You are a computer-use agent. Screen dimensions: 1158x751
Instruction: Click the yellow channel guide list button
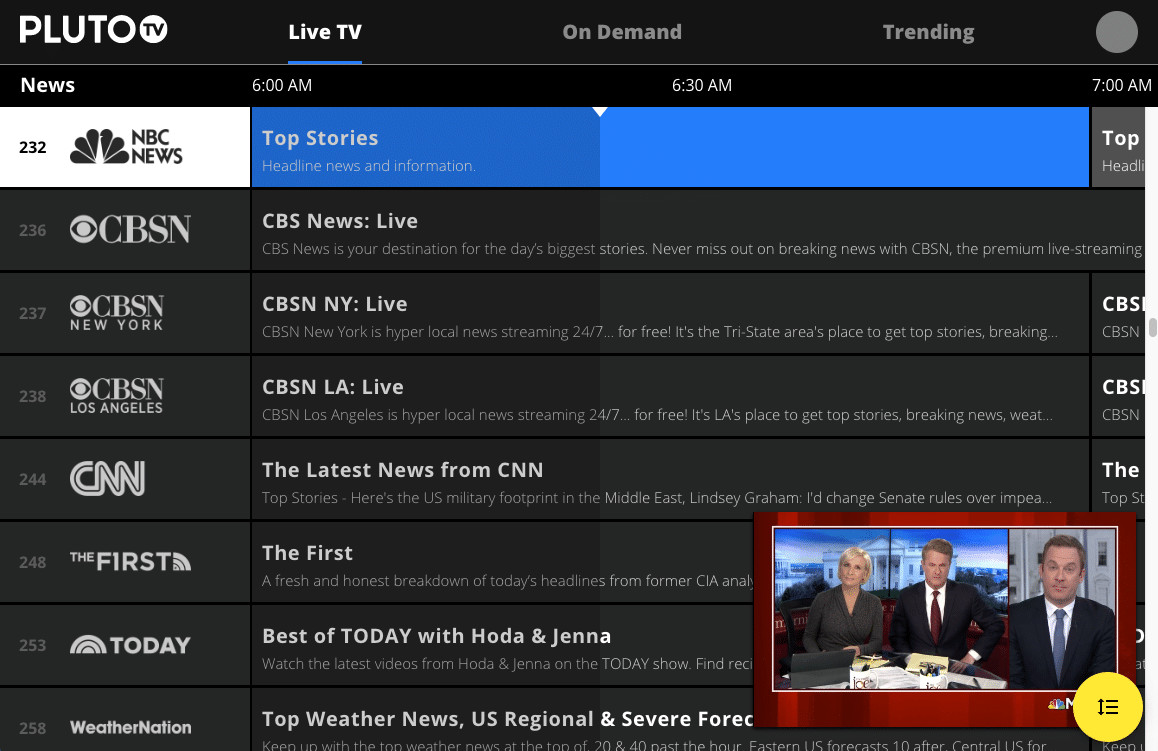[1108, 707]
